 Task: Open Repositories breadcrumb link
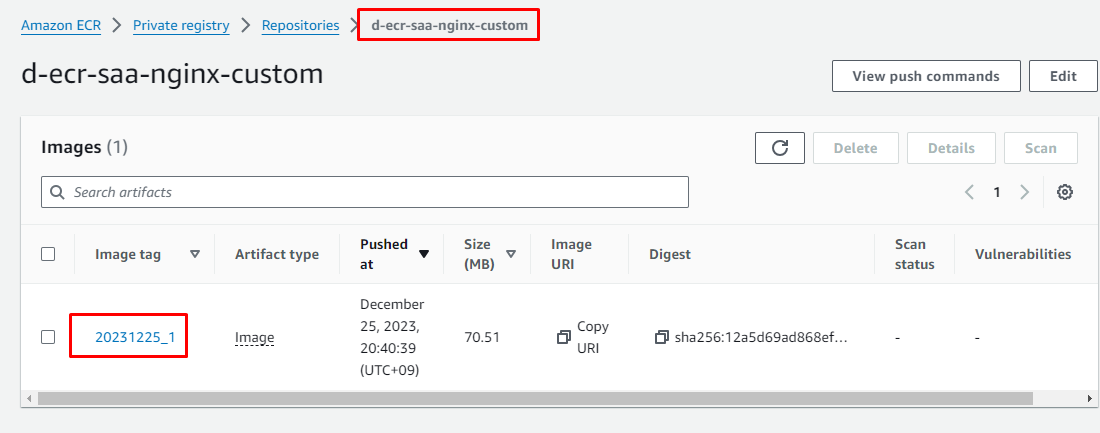[300, 26]
